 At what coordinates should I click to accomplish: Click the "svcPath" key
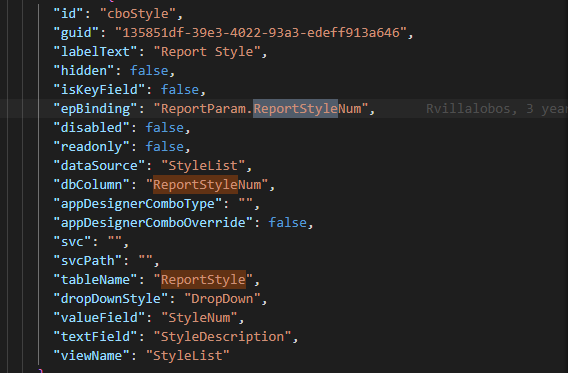pyautogui.click(x=88, y=261)
